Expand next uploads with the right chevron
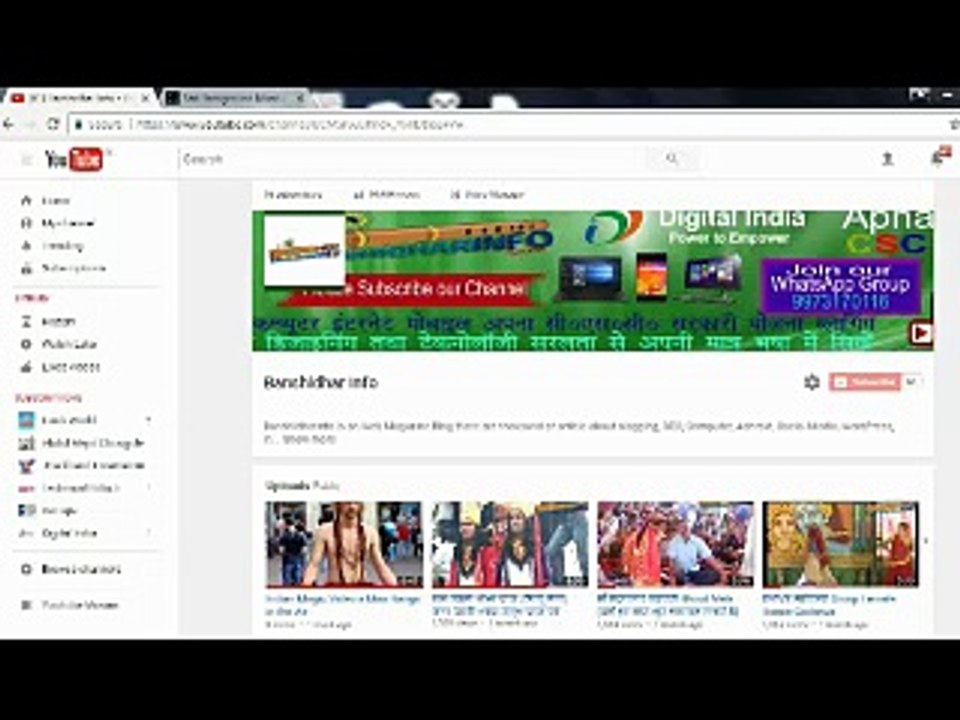Image resolution: width=960 pixels, height=720 pixels. click(x=926, y=541)
